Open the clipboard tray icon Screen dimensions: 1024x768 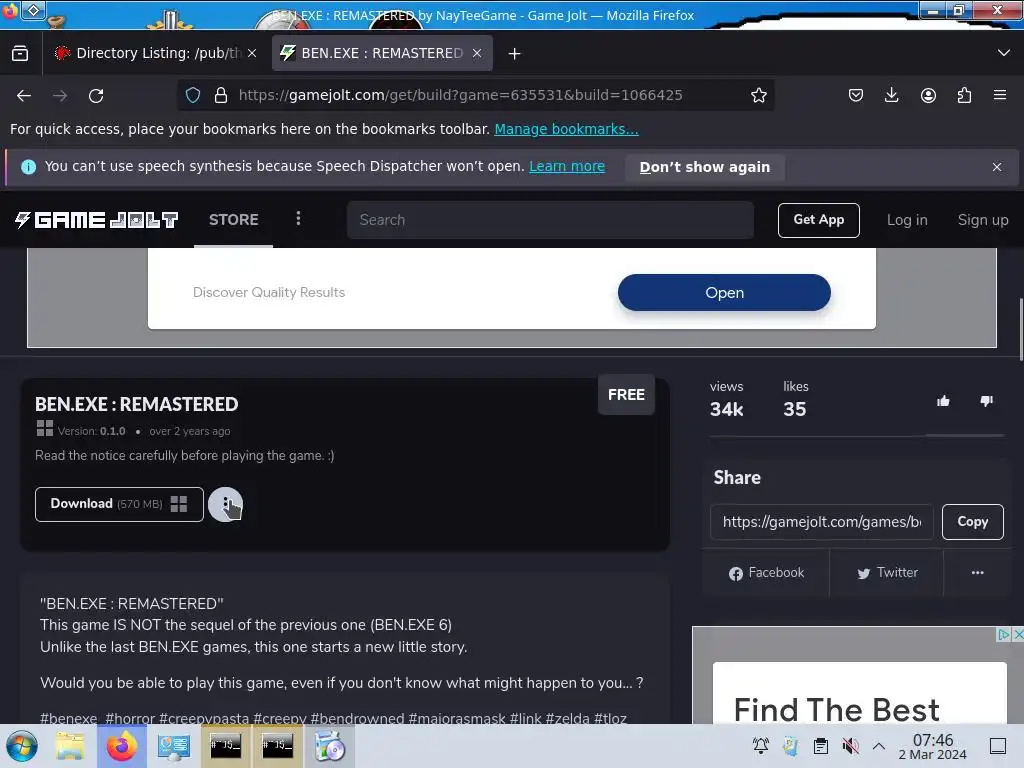pos(821,746)
